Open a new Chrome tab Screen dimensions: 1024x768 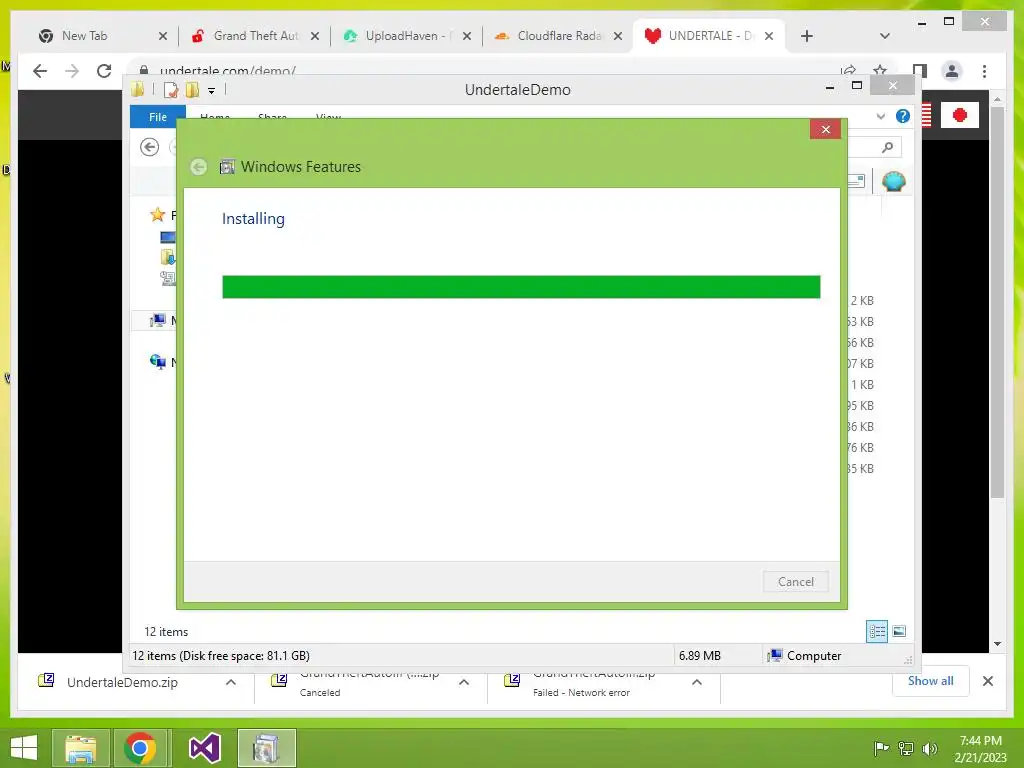click(x=807, y=36)
